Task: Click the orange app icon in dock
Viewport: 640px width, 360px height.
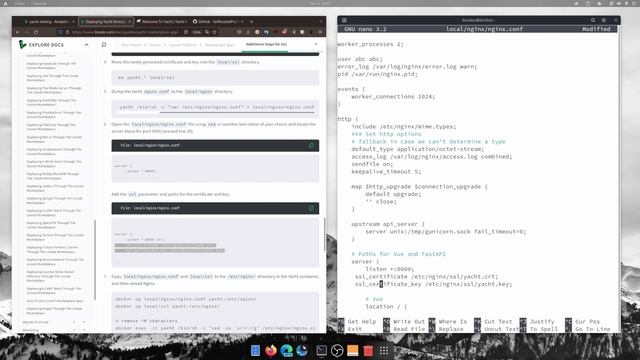Action: [x=353, y=350]
